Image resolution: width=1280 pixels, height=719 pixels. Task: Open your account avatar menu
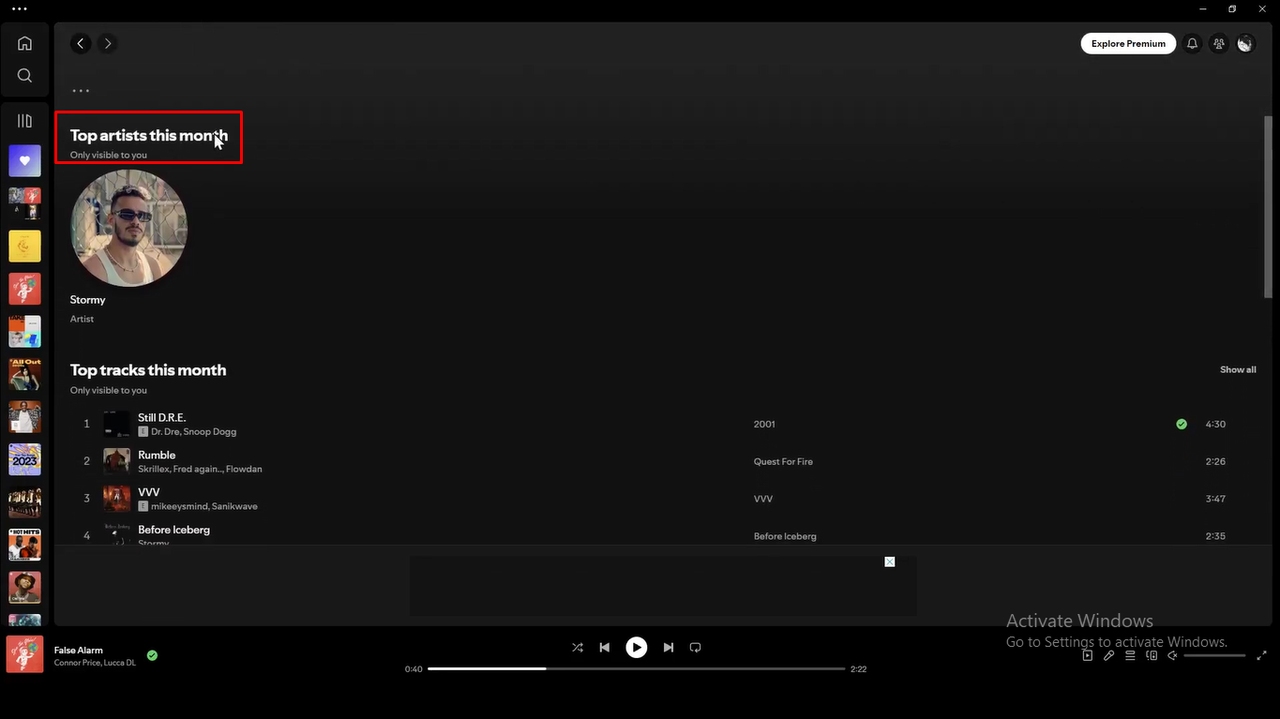pos(1245,43)
